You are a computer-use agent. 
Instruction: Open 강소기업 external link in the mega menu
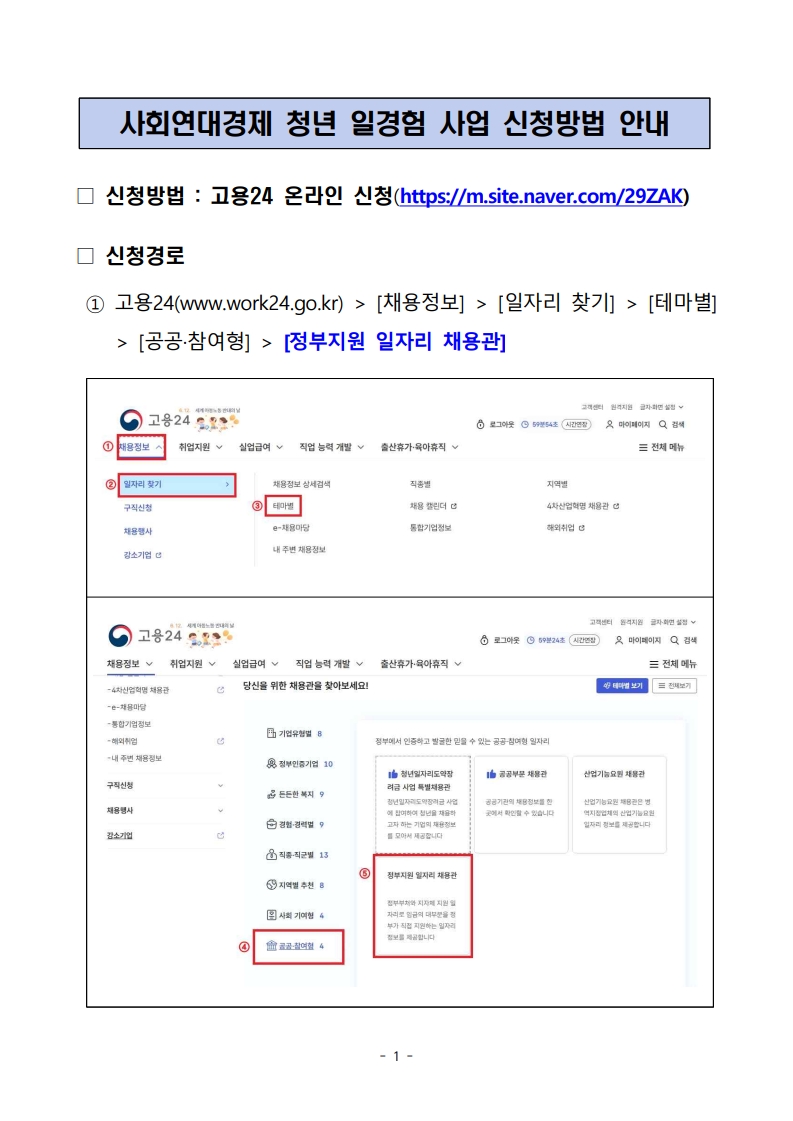pos(143,555)
